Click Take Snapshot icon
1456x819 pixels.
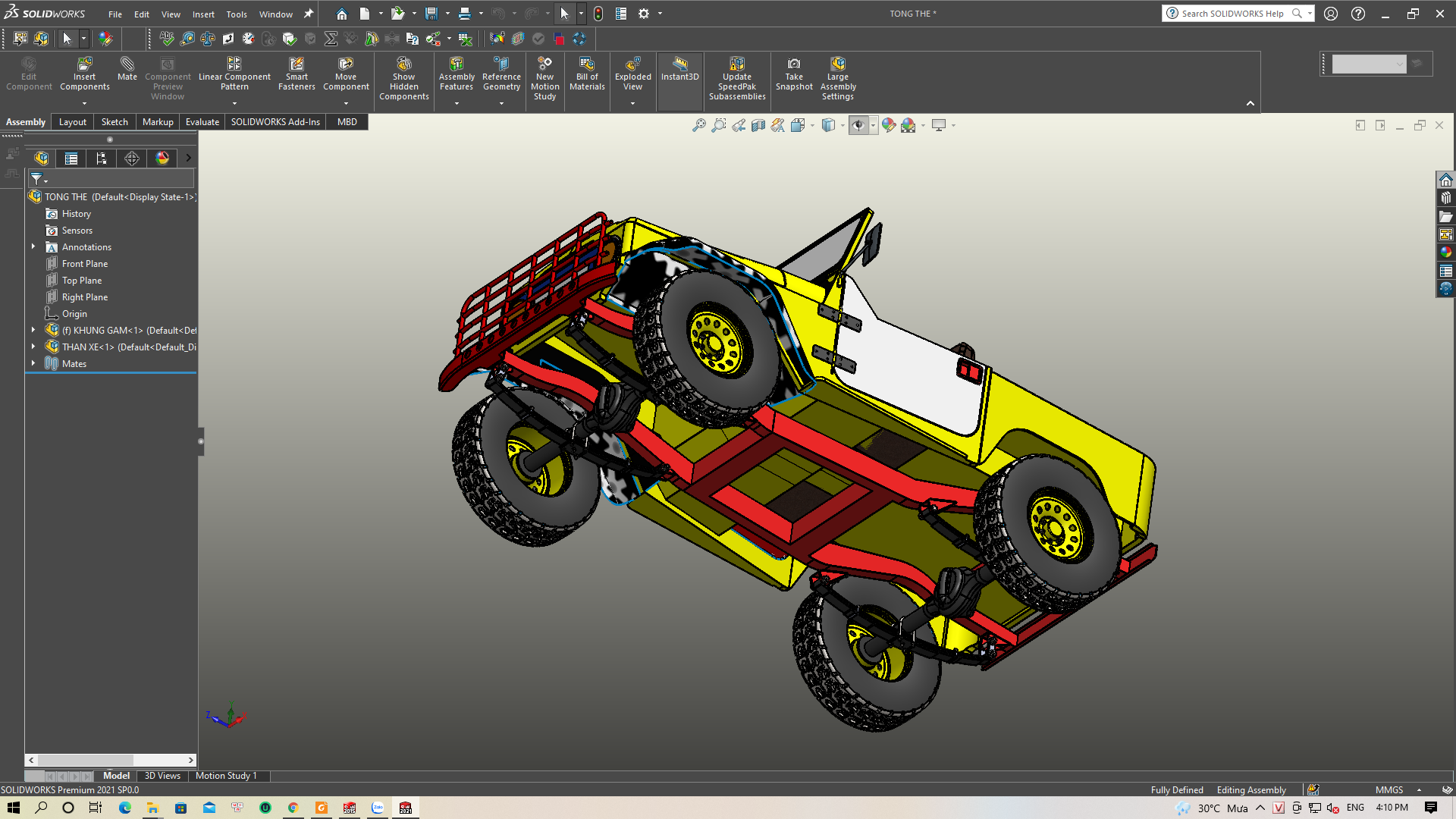point(794,74)
